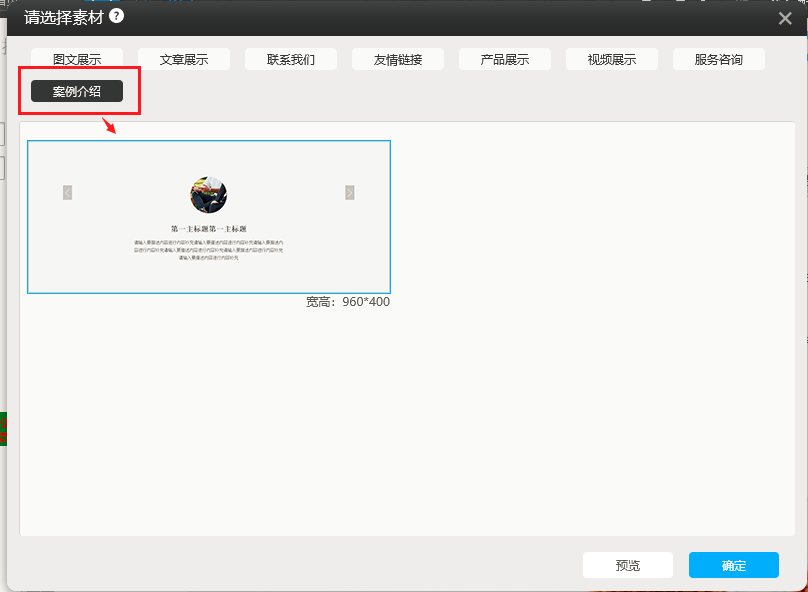Click the circular photo in the template

click(208, 195)
